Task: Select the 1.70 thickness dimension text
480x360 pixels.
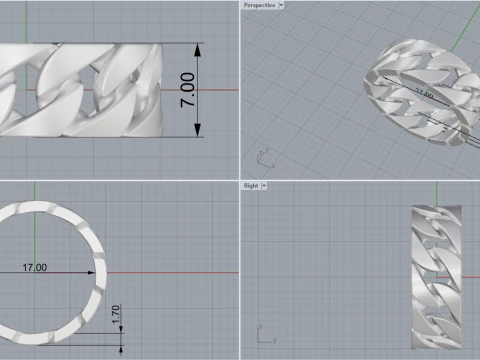Action: pyautogui.click(x=115, y=314)
